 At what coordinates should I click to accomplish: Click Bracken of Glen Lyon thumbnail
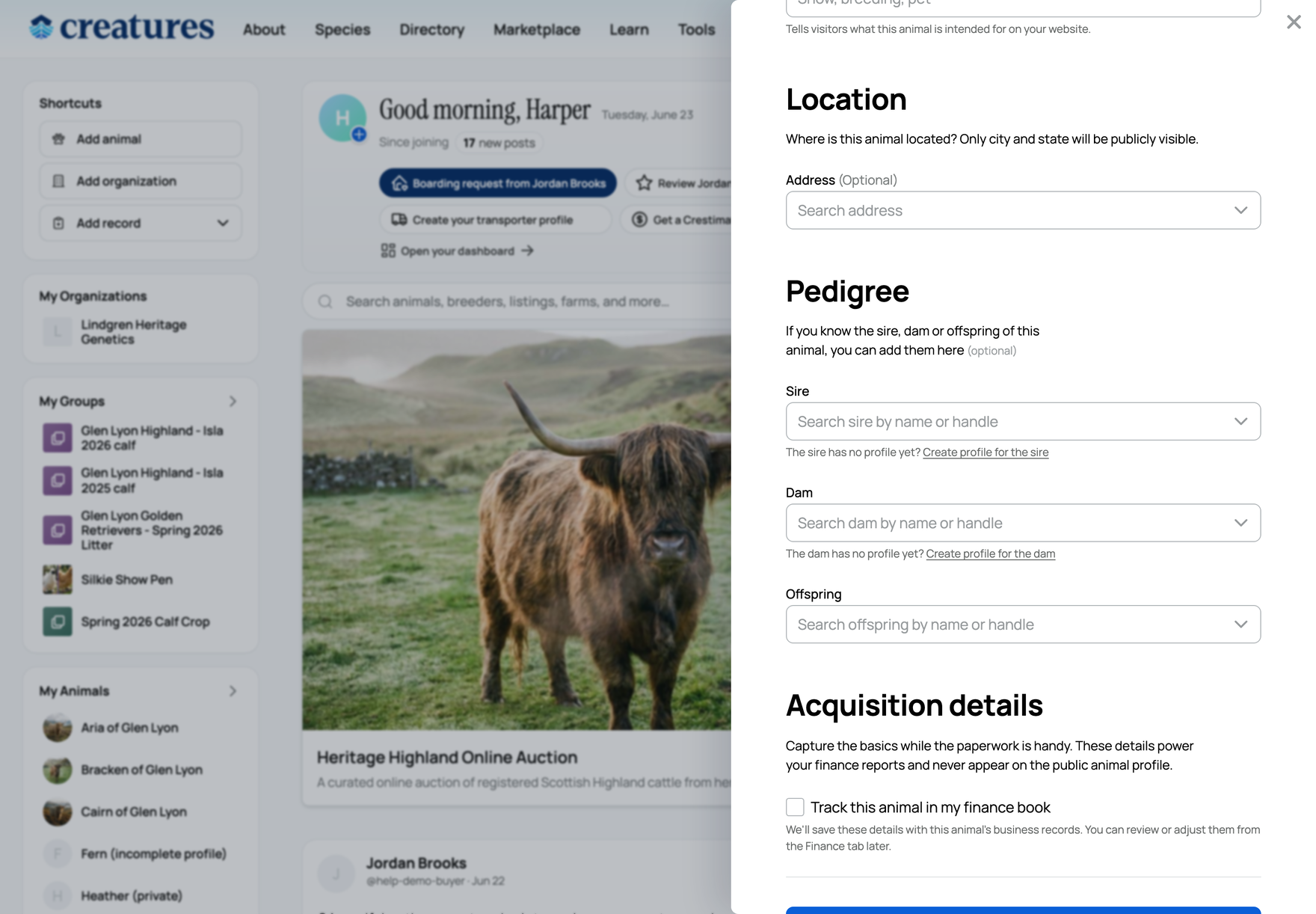[x=58, y=770]
